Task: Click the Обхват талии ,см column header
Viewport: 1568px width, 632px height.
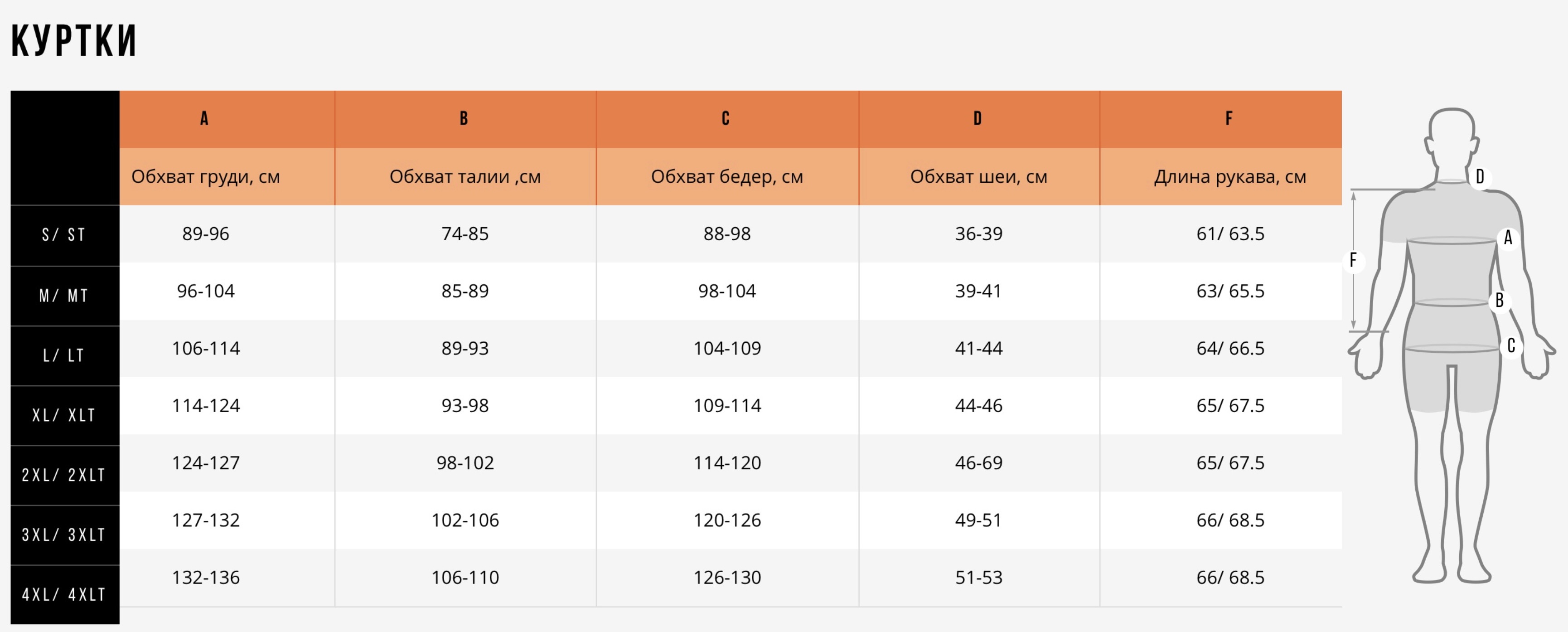Action: (x=465, y=176)
